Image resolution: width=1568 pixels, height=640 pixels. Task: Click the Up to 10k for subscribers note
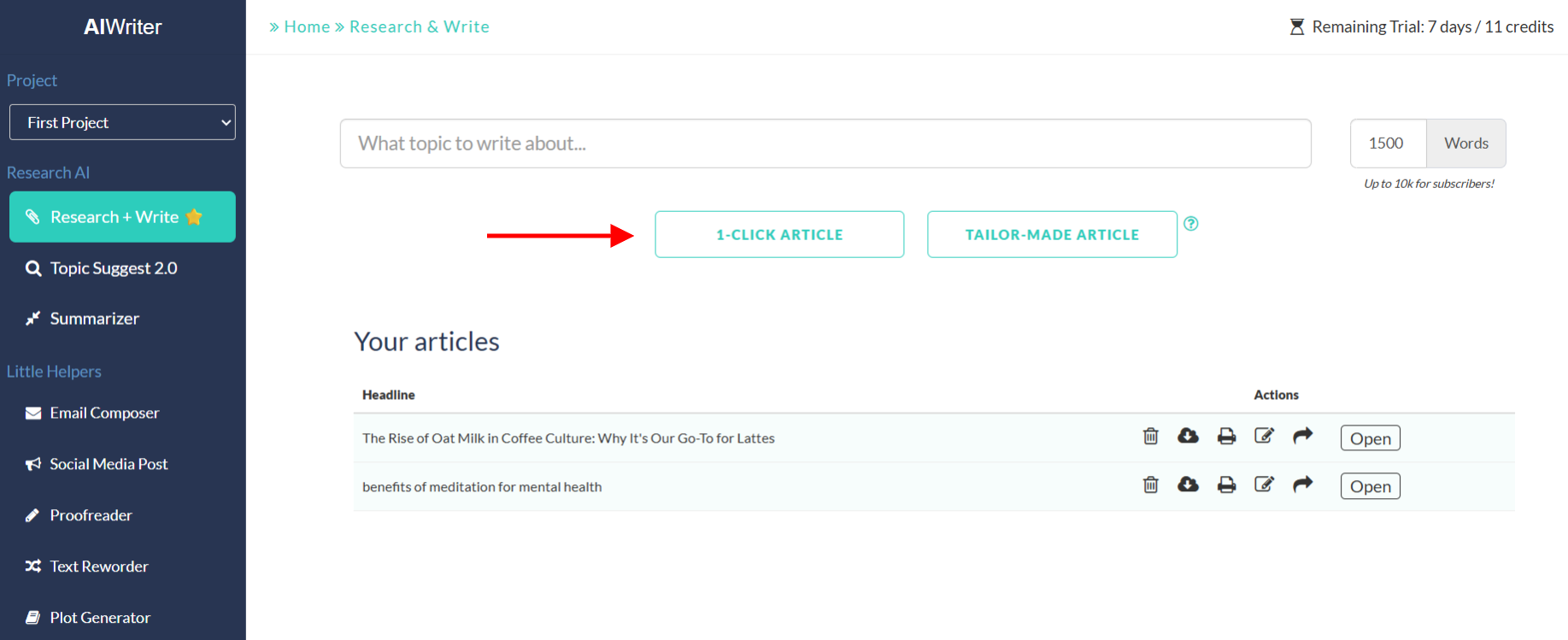tap(1429, 184)
